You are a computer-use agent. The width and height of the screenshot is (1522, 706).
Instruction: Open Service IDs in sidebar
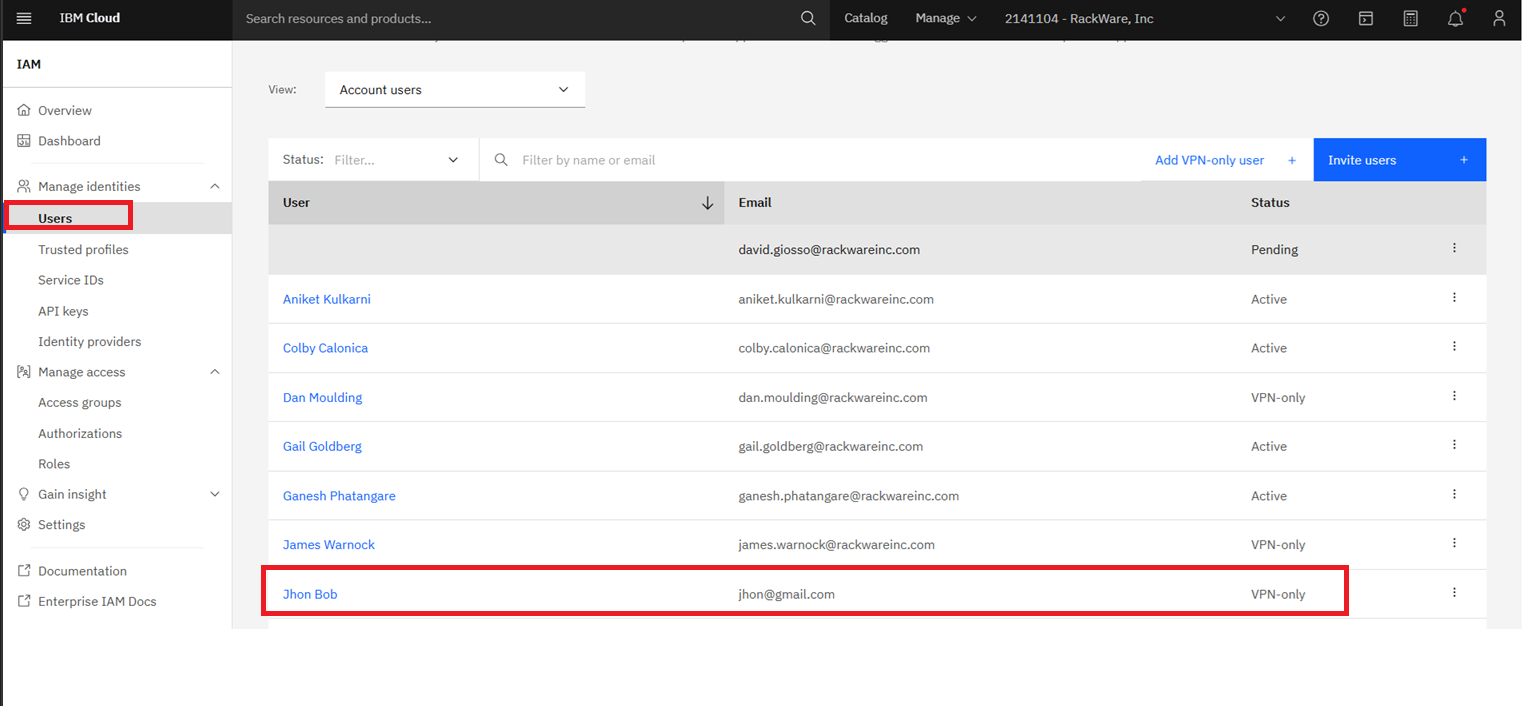click(x=71, y=280)
